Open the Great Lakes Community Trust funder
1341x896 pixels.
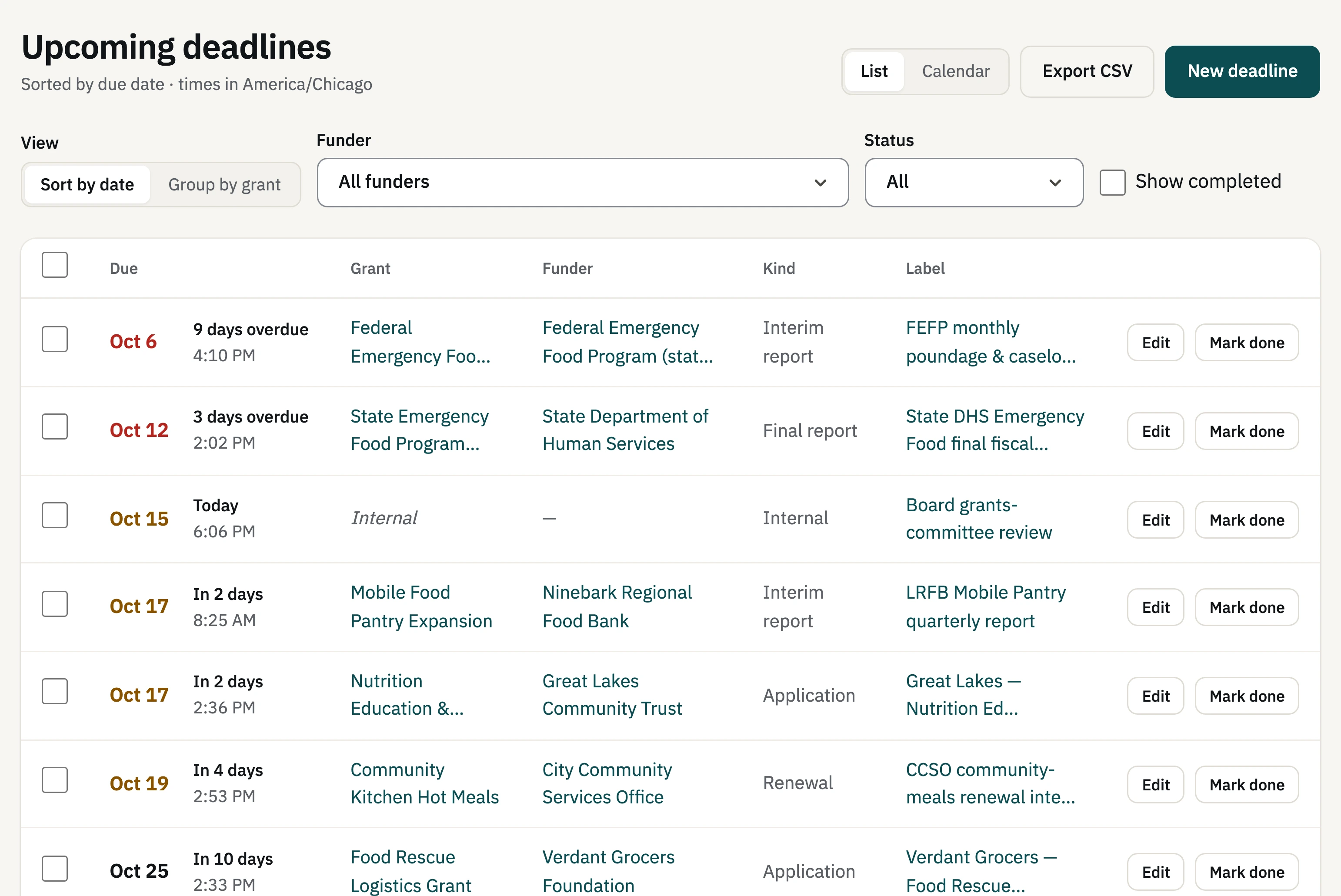pos(612,694)
